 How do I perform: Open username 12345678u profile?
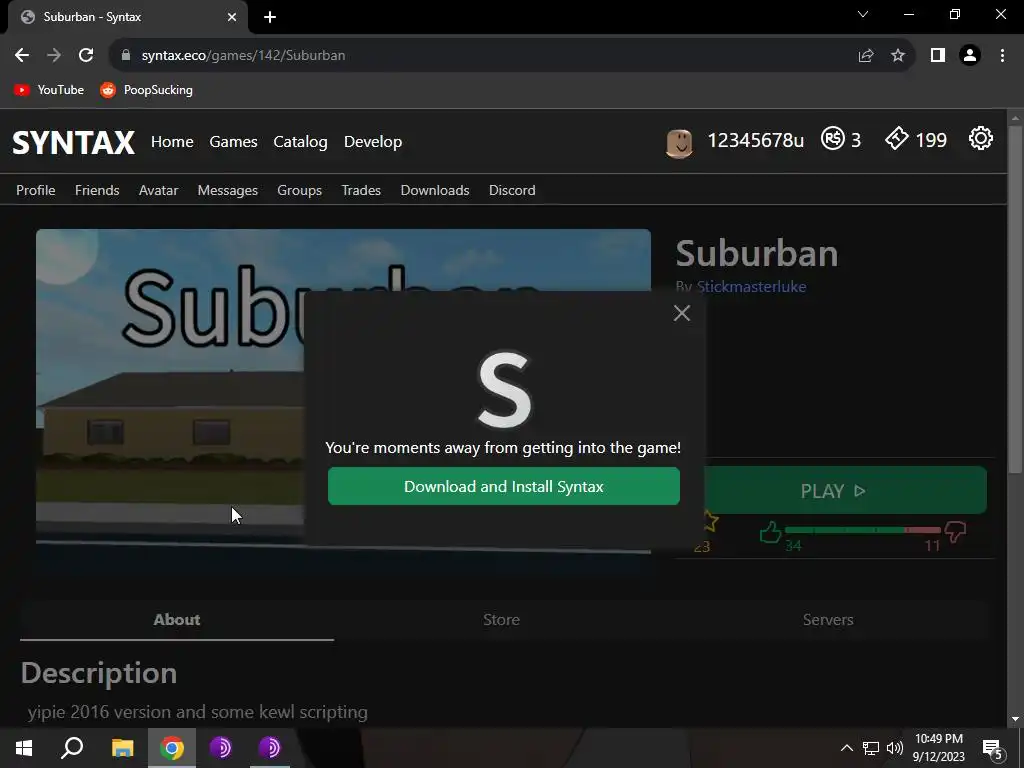[756, 140]
